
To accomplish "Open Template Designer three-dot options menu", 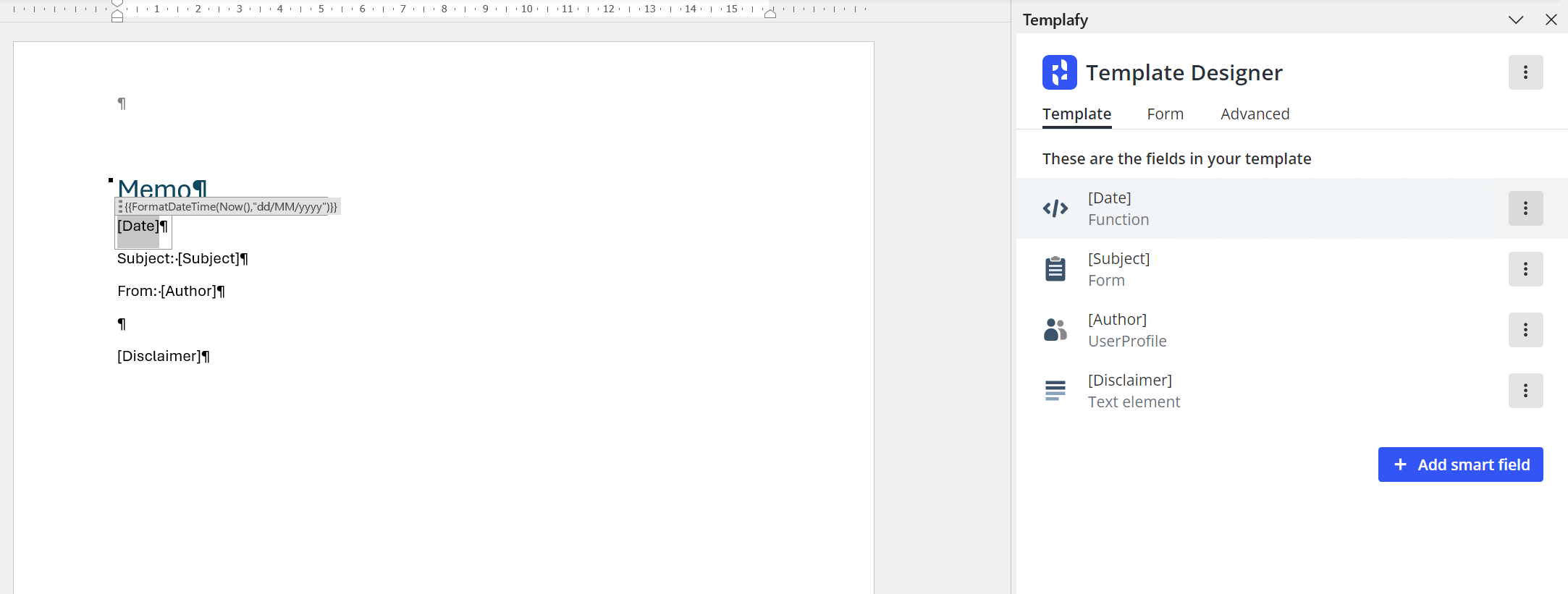I will point(1525,72).
